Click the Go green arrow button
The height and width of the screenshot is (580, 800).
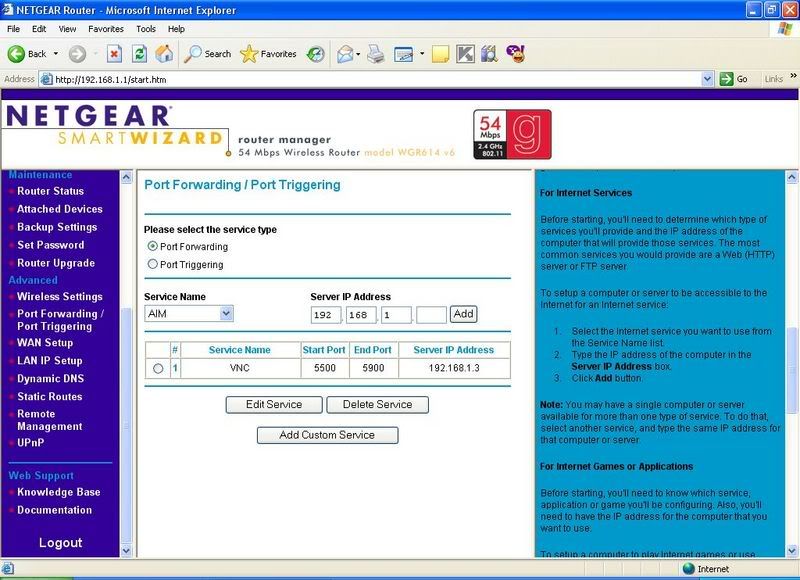point(726,79)
